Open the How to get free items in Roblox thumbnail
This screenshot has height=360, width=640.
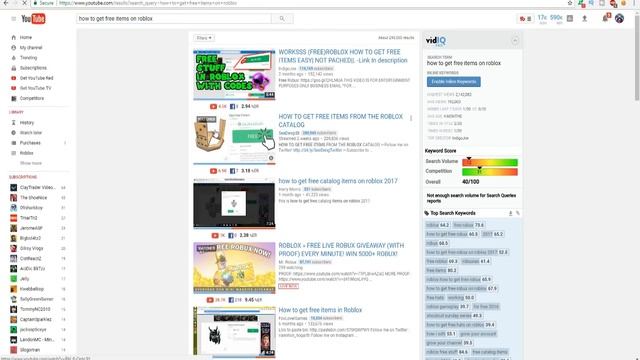234,332
